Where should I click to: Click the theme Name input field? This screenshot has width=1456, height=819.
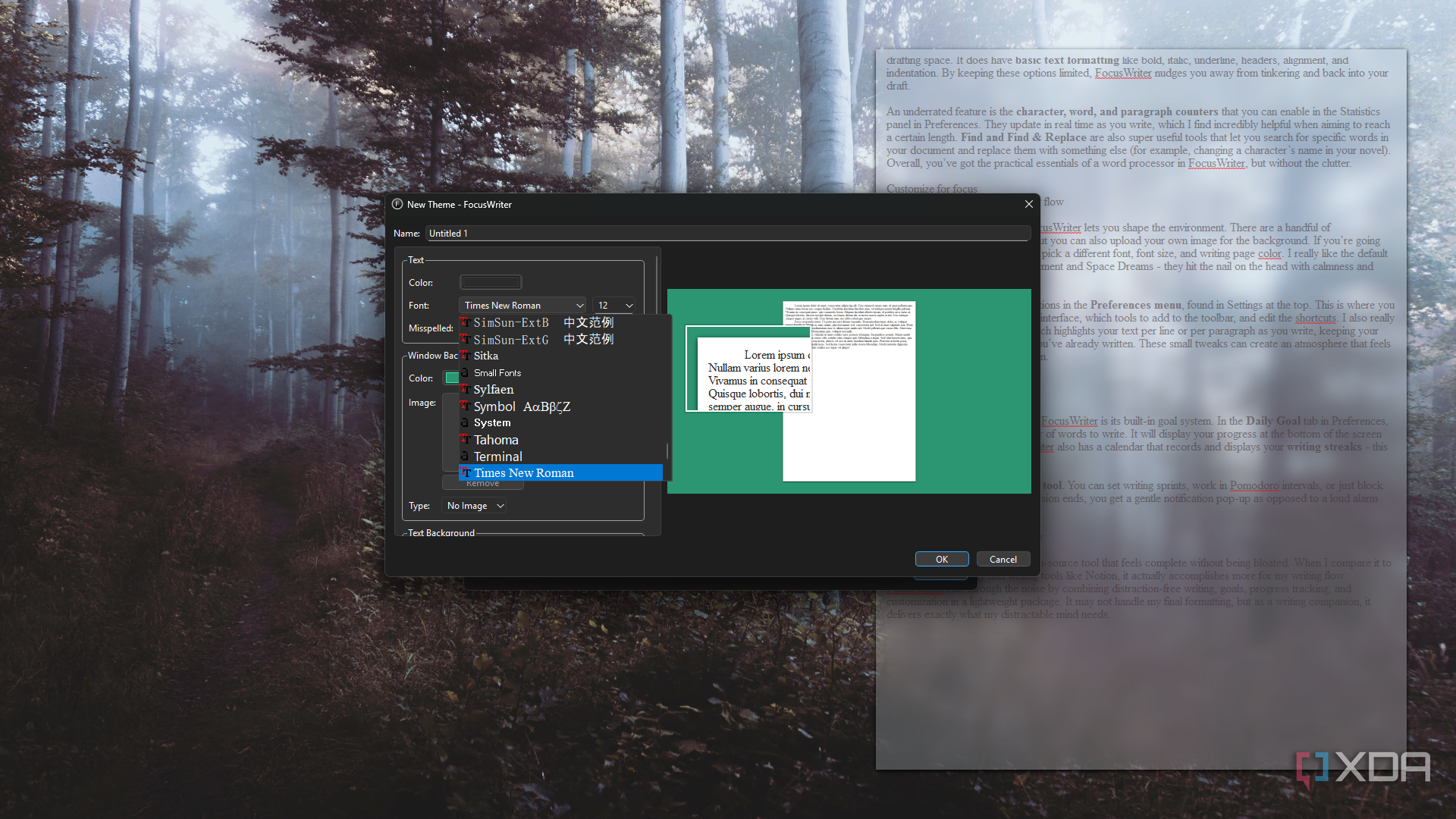[726, 234]
